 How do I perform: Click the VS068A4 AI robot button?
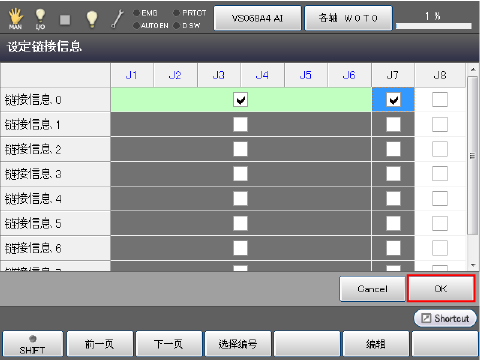click(x=257, y=18)
